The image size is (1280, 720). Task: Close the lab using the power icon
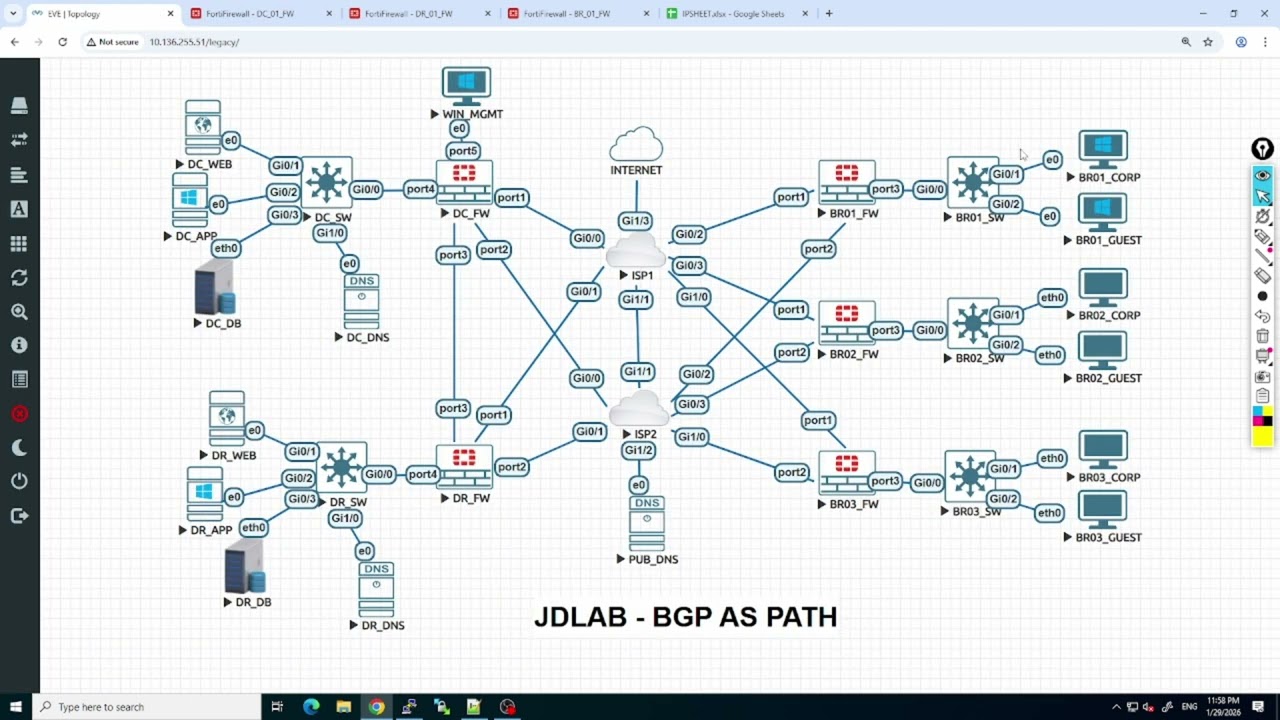pos(19,481)
